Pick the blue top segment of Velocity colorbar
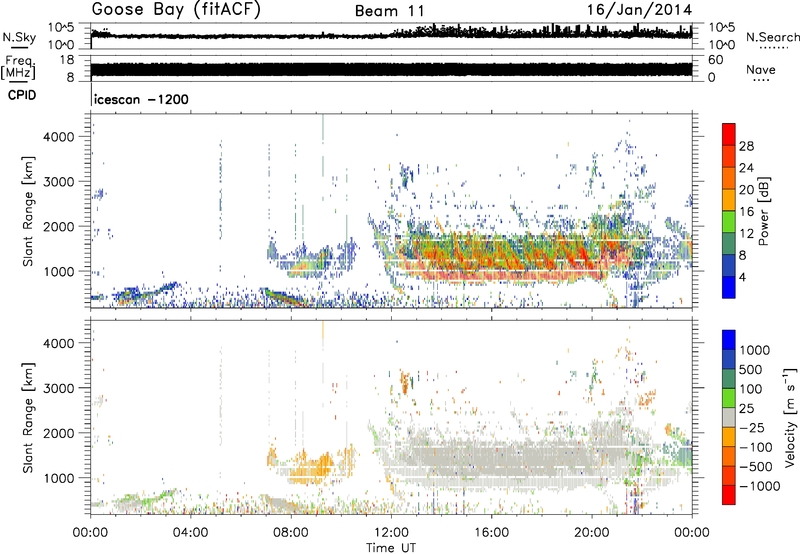The image size is (800, 554). click(x=729, y=339)
